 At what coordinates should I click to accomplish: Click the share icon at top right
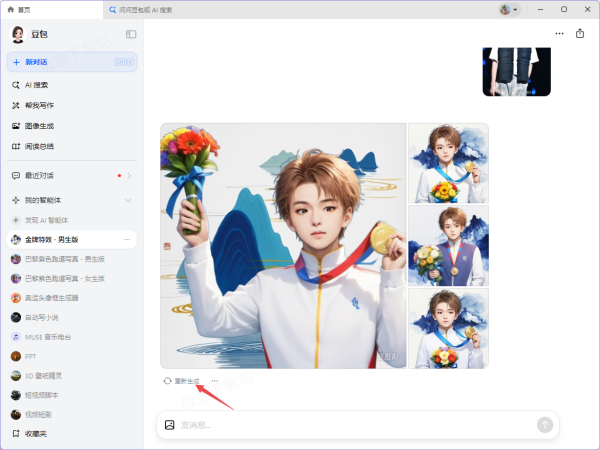pos(580,33)
